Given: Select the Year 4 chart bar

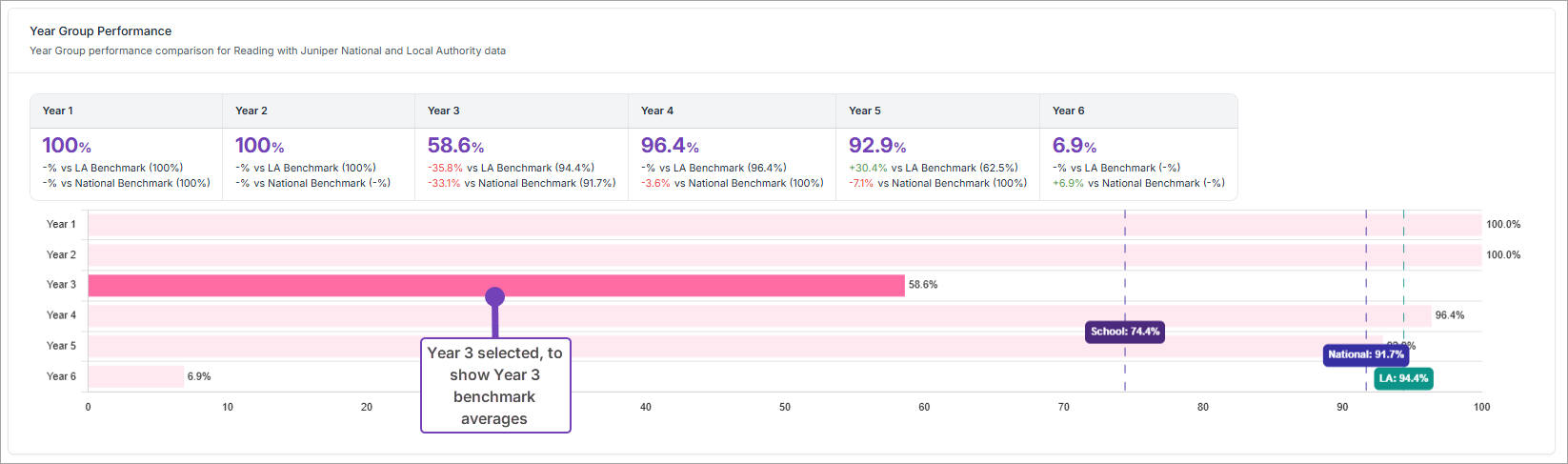Looking at the screenshot, I should point(759,315).
